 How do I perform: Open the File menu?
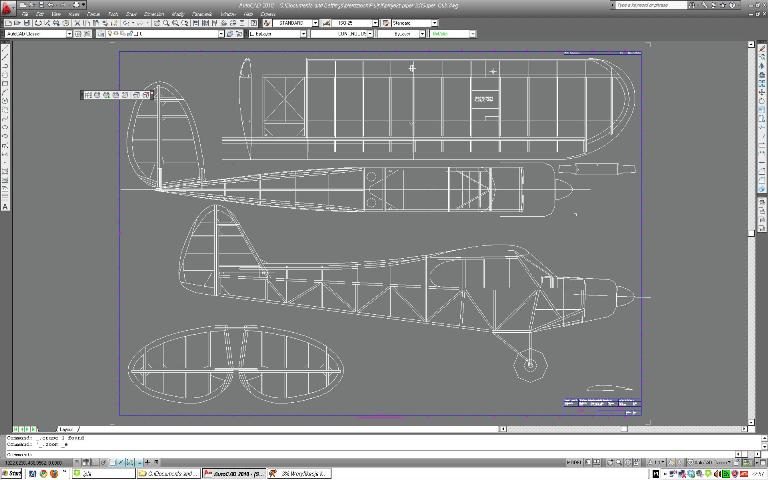click(x=25, y=14)
